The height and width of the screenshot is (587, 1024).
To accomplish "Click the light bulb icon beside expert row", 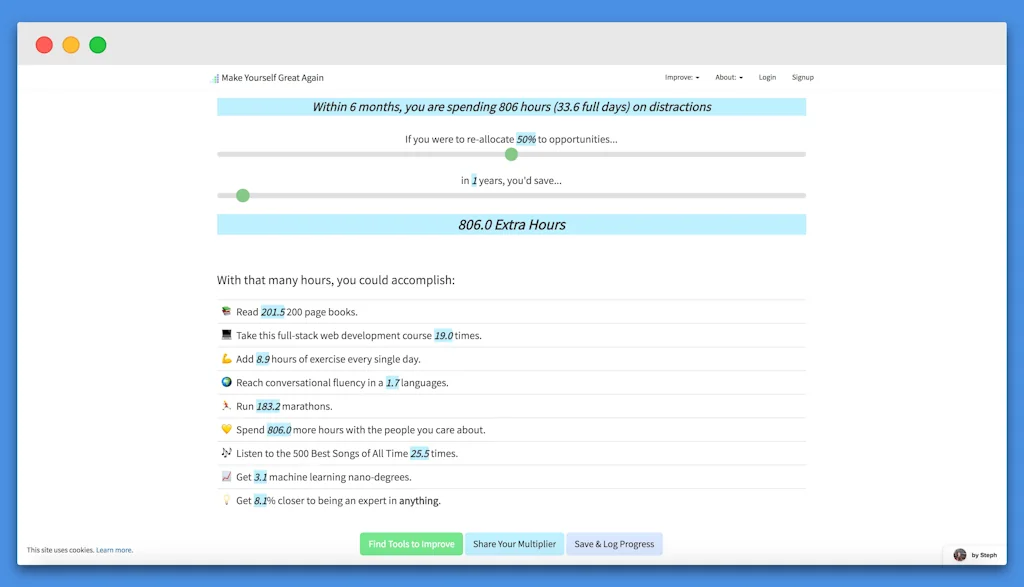I will click(x=226, y=500).
